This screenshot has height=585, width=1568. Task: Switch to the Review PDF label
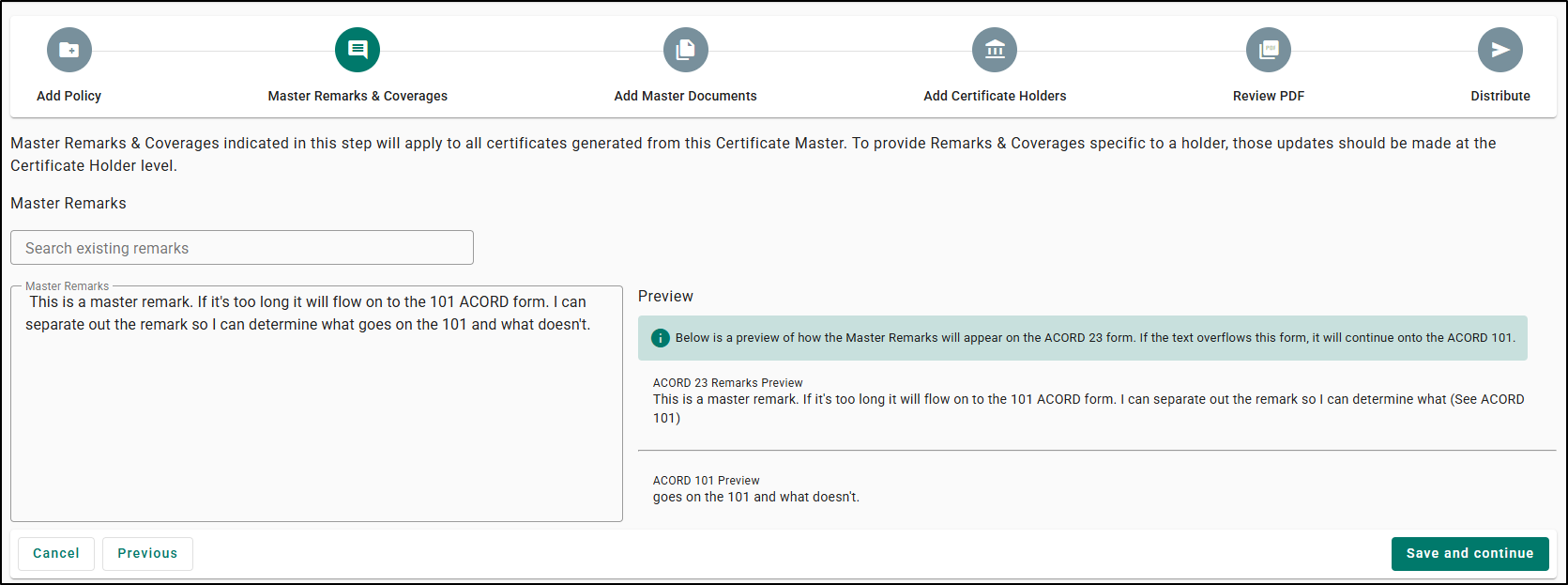pos(1269,96)
